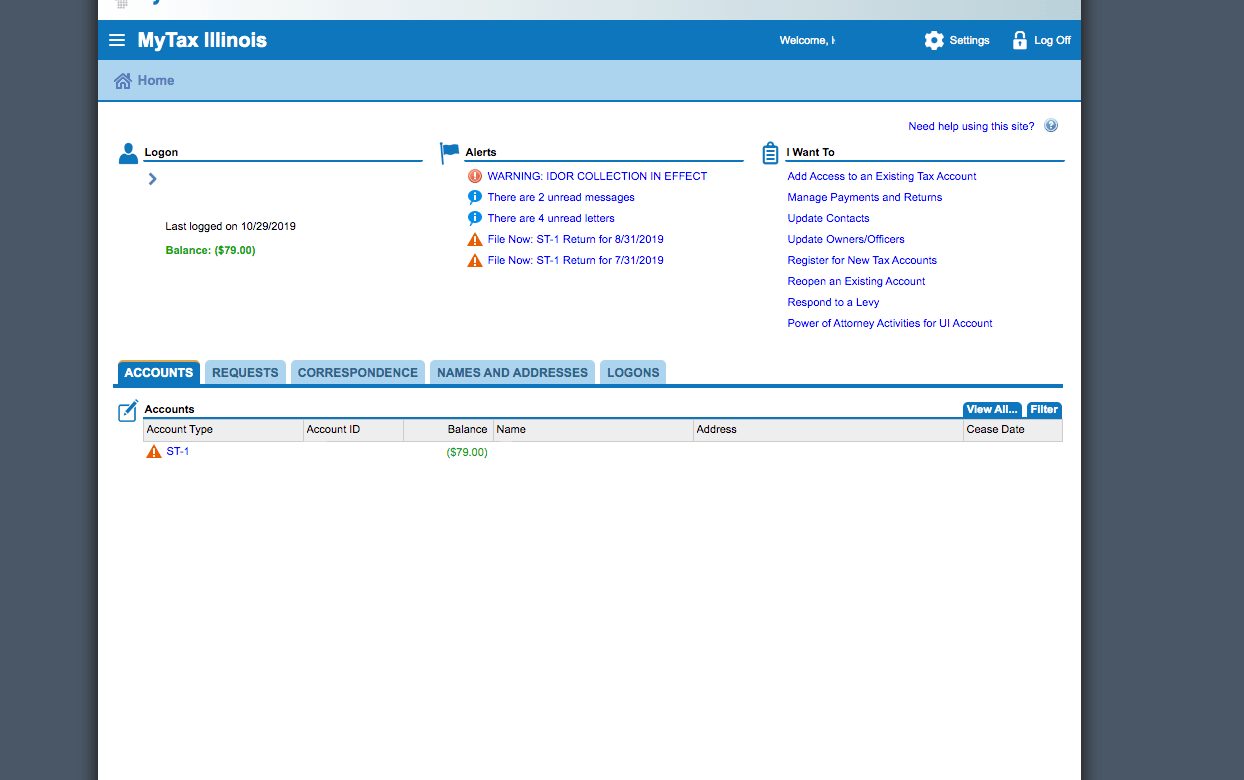1244x780 pixels.
Task: Open 'Need help using this site?' link
Action: coord(971,126)
